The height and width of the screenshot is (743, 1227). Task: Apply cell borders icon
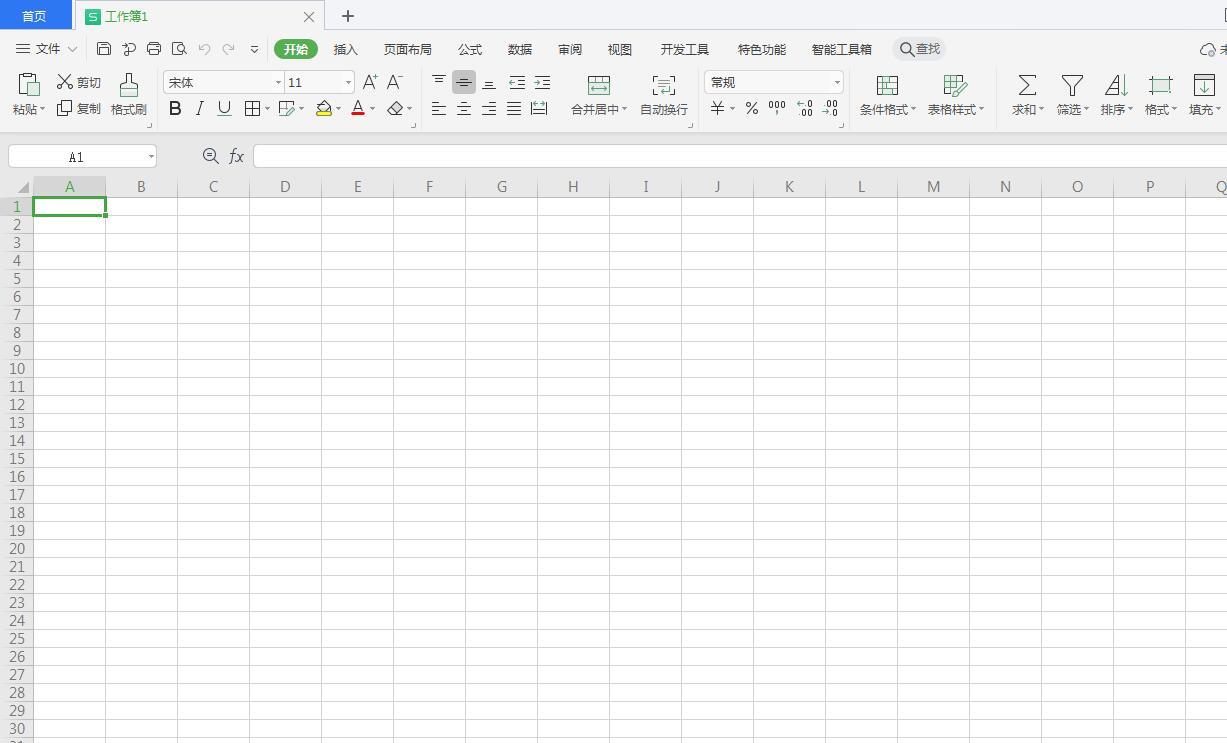[x=253, y=108]
